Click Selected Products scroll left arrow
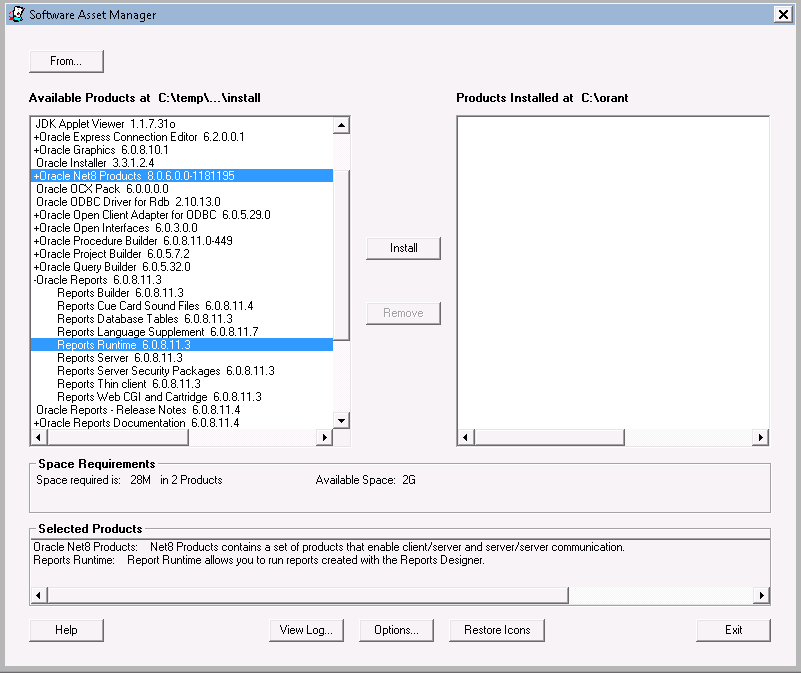The image size is (801, 673). coord(39,595)
